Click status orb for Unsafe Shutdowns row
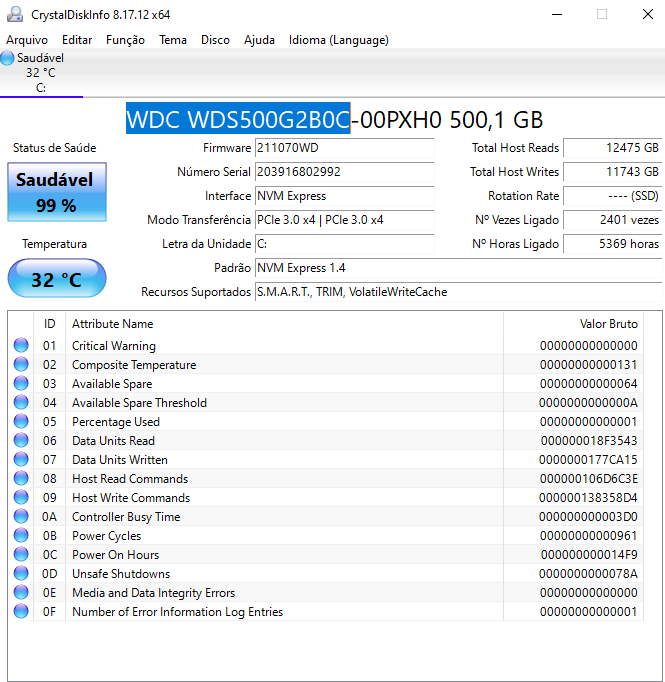Screen dimensions: 665x682 point(21,573)
